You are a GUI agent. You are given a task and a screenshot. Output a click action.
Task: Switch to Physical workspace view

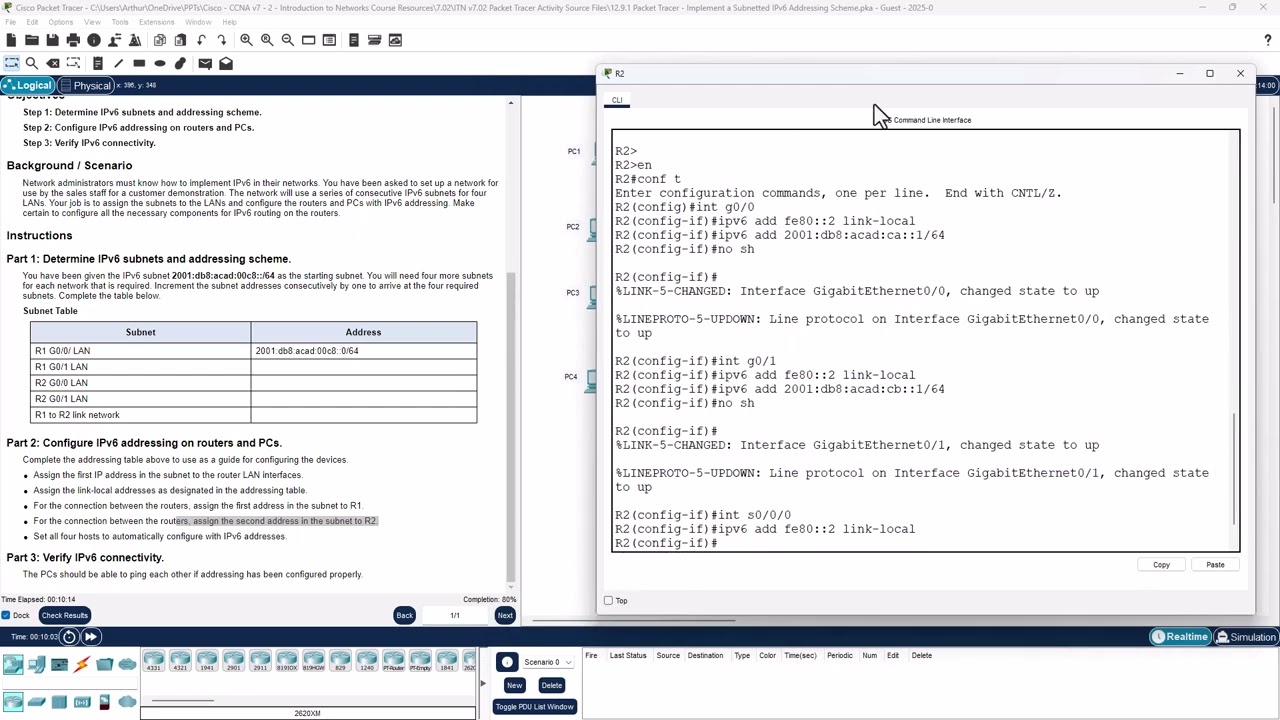tap(86, 86)
